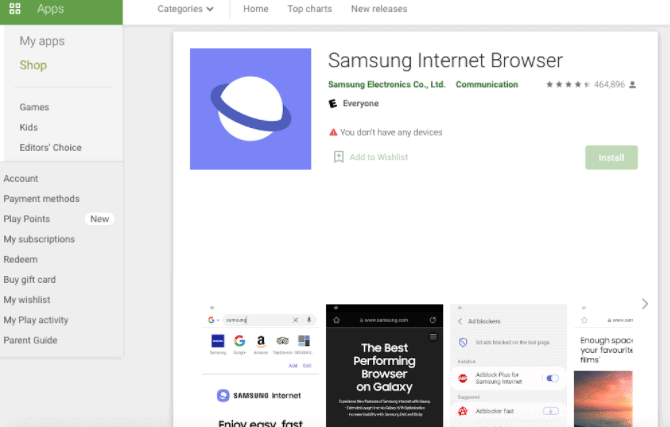670x427 pixels.
Task: Open Parent Guide link
Action: [x=30, y=340]
